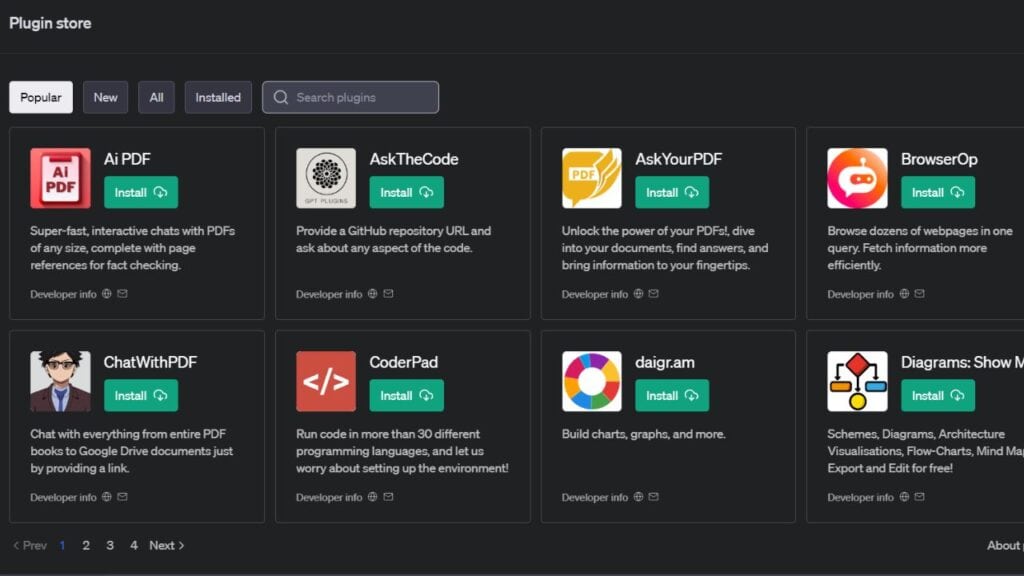
Task: Open CoderPad developer email icon
Action: click(x=388, y=497)
